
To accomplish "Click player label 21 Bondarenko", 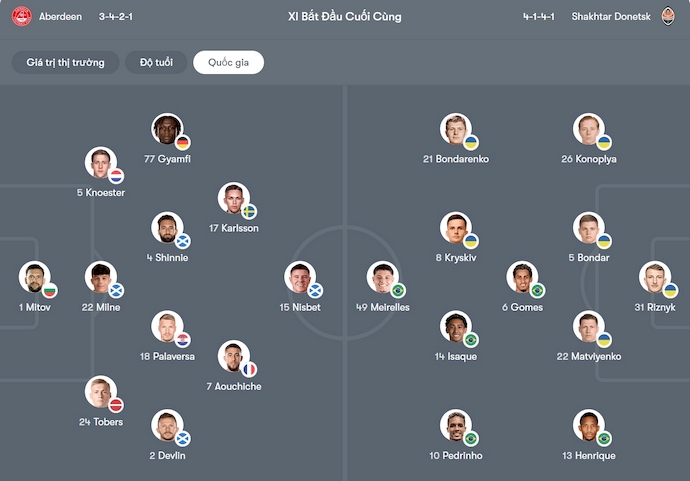I will (455, 159).
